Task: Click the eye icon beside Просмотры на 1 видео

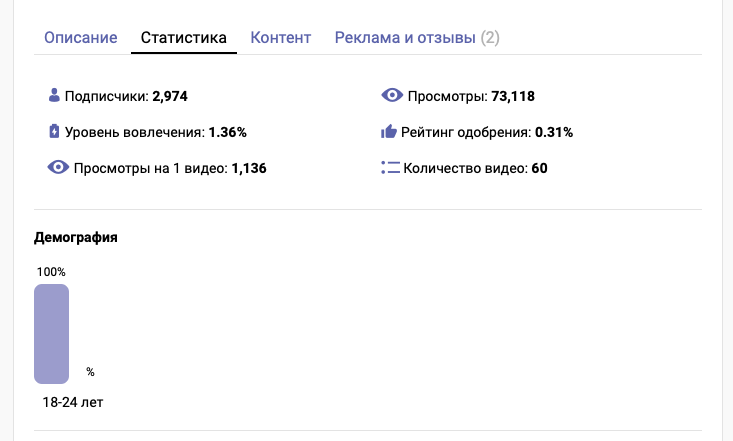Action: (x=58, y=167)
